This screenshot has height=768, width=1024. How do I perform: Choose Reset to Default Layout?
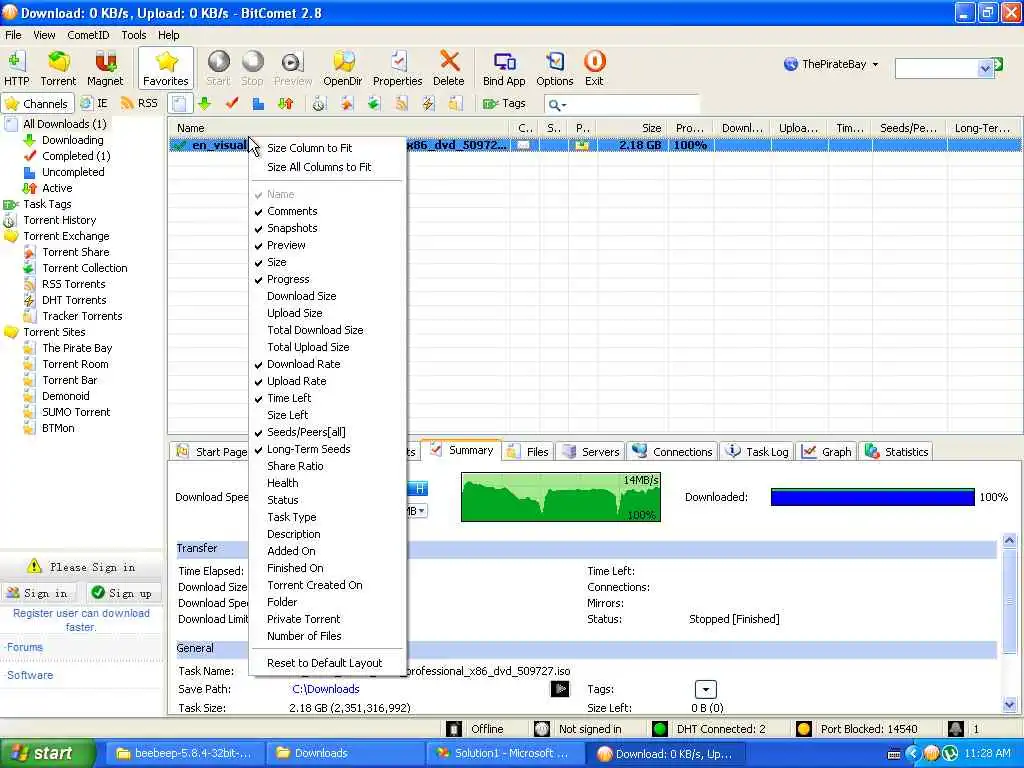click(x=325, y=663)
